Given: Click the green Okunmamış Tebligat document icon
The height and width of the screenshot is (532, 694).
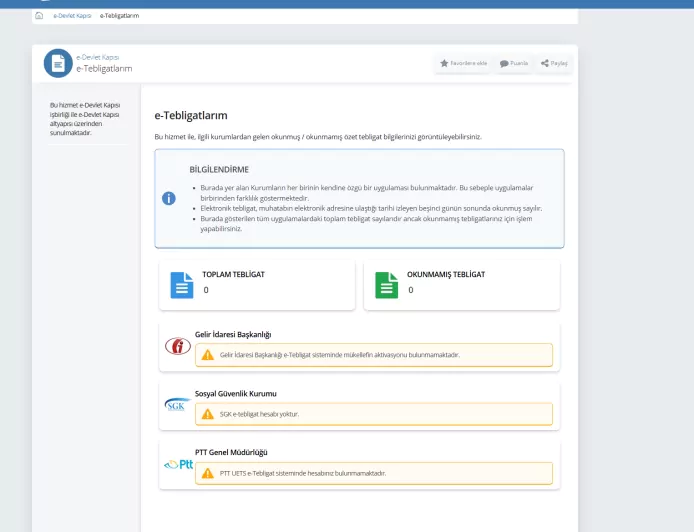Looking at the screenshot, I should (x=386, y=285).
